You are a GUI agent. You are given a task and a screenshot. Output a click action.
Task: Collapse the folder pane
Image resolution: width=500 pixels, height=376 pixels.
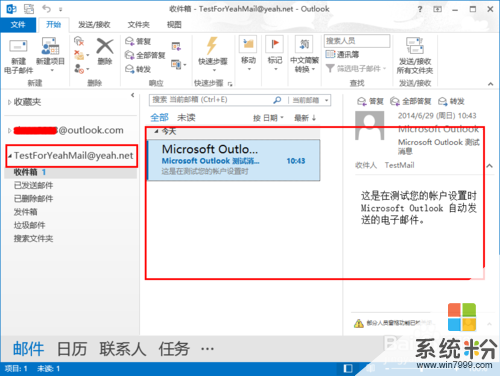click(133, 95)
